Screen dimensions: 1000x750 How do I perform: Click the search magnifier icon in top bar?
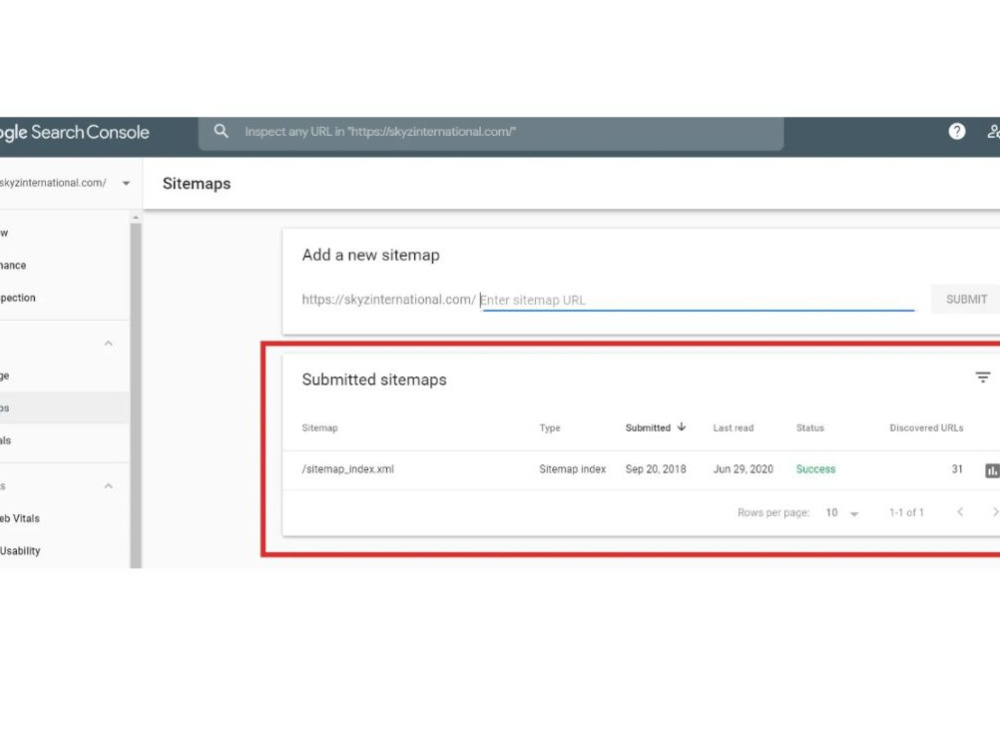click(221, 131)
